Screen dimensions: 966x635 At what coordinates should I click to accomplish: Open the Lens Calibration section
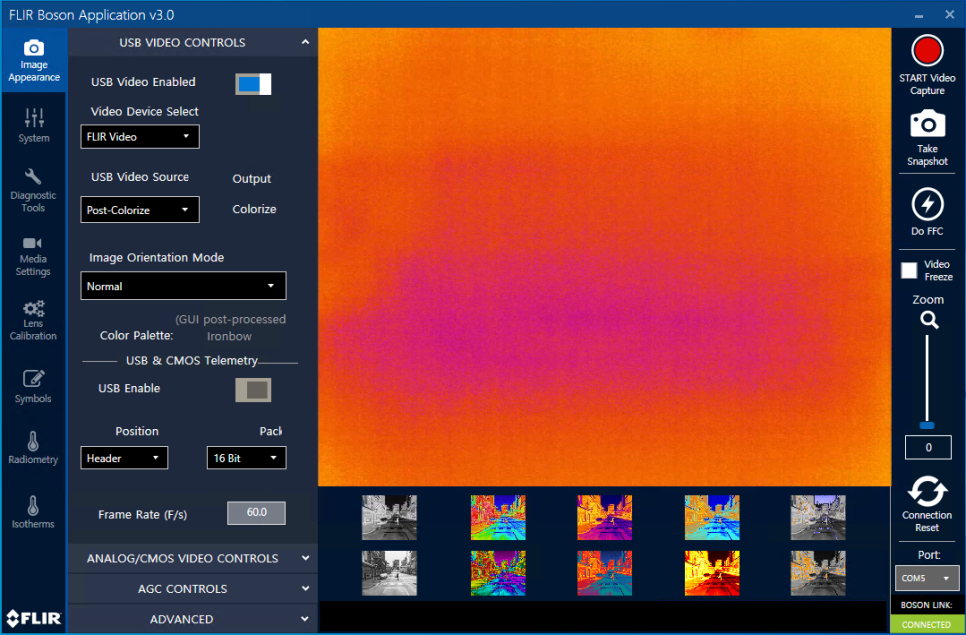[33, 320]
